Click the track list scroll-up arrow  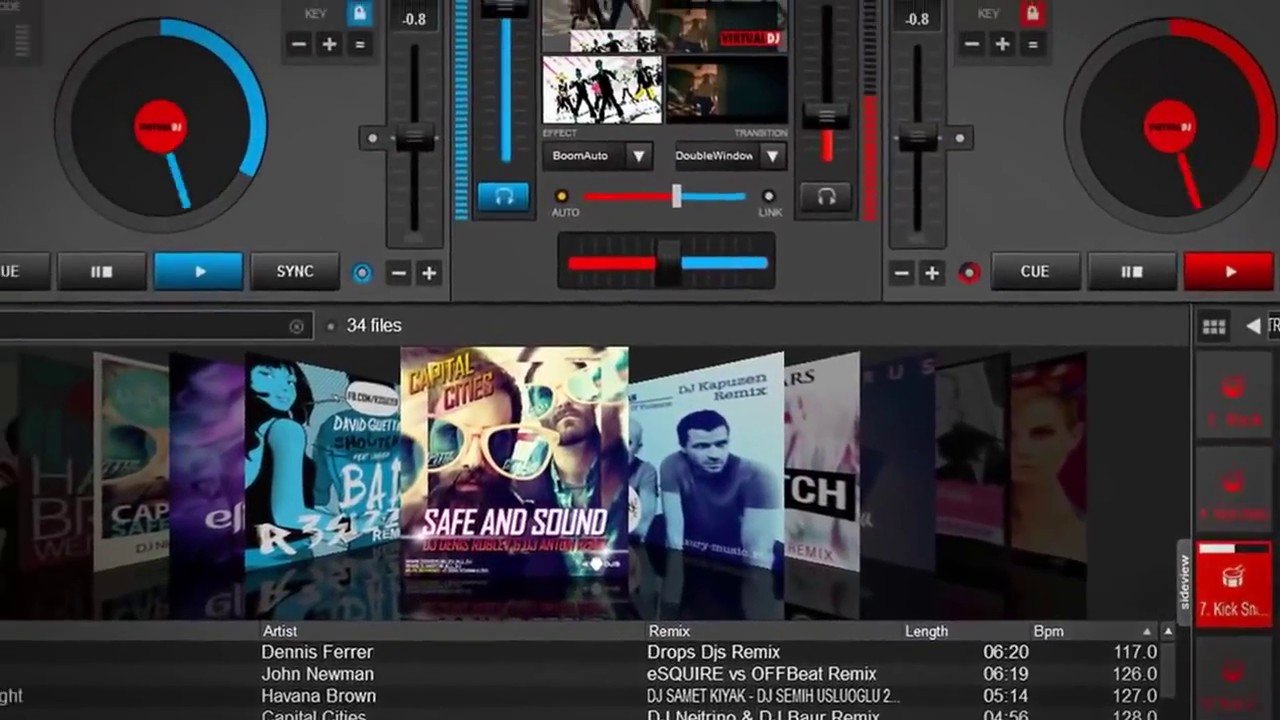point(1168,631)
